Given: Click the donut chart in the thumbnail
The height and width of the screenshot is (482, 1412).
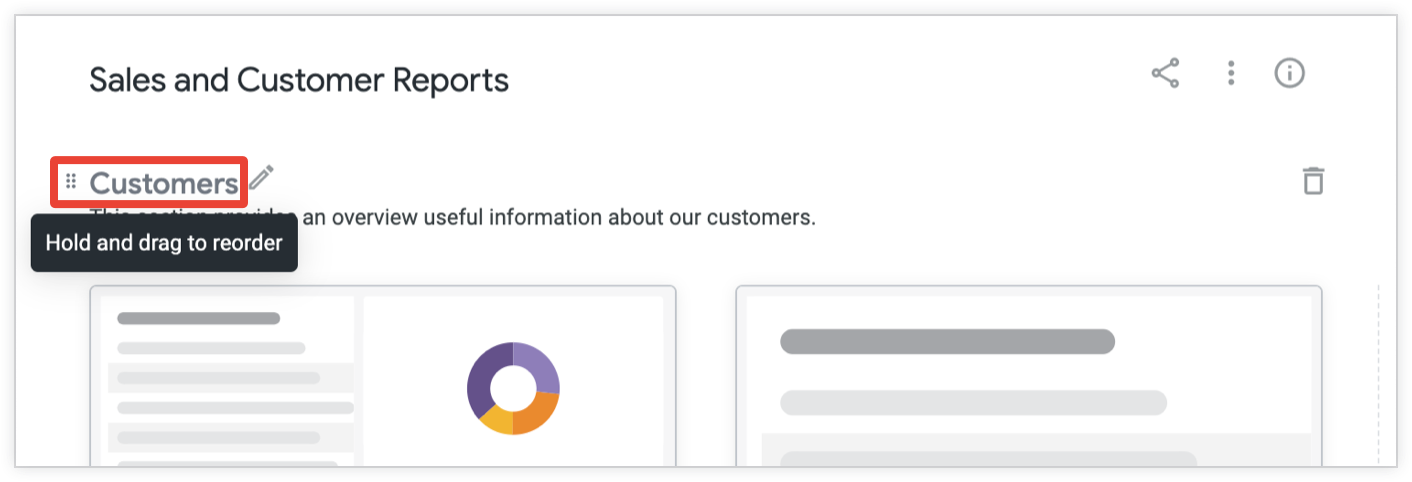Looking at the screenshot, I should [x=513, y=388].
